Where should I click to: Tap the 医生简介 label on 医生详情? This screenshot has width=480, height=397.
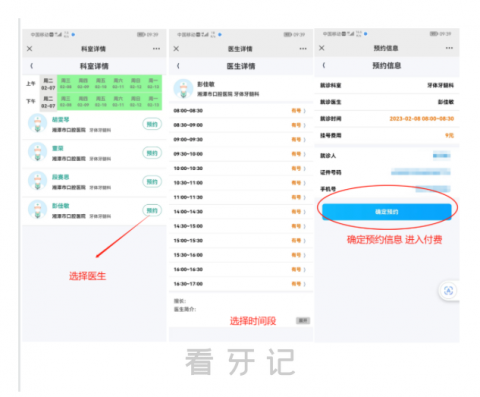[185, 309]
